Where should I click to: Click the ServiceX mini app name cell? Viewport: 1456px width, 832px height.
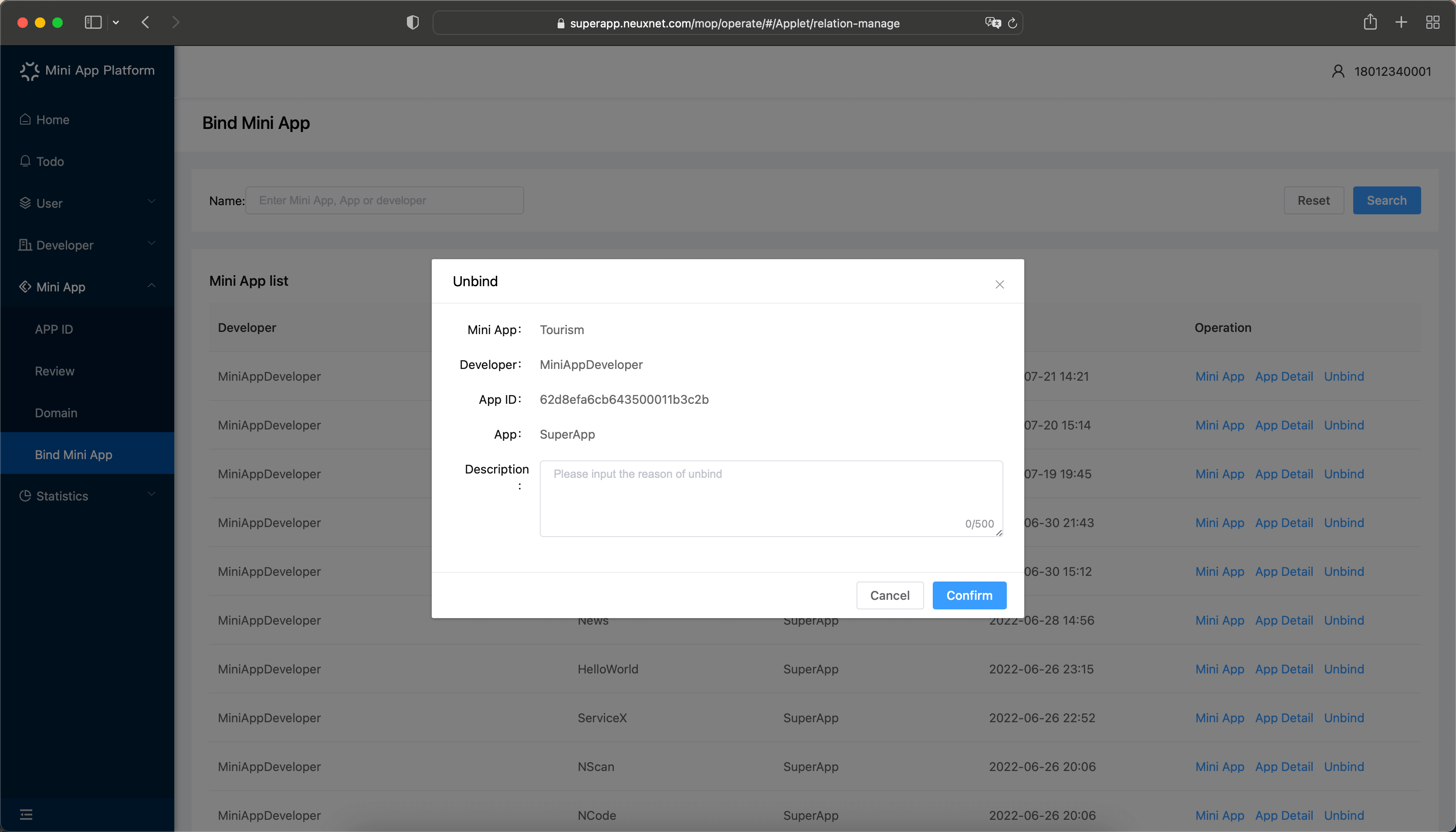tap(602, 718)
